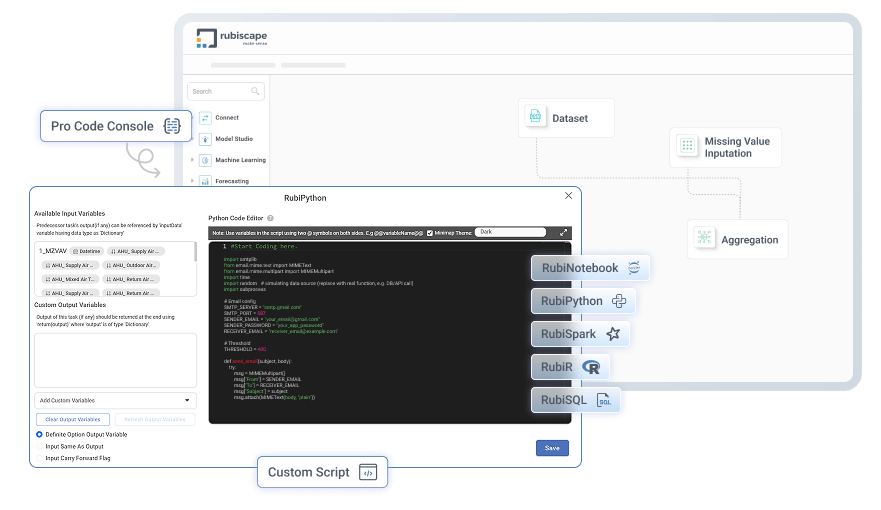Click the Spark star icon on RubiSpark
Image resolution: width=881 pixels, height=510 pixels.
coord(613,334)
